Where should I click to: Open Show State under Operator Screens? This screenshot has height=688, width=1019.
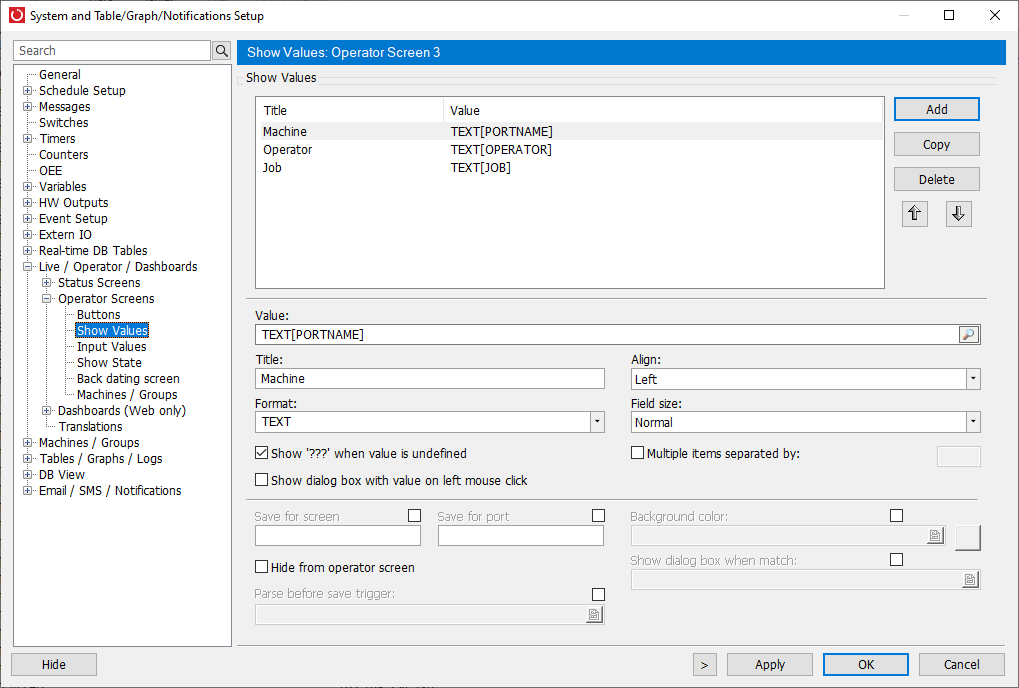pos(109,363)
